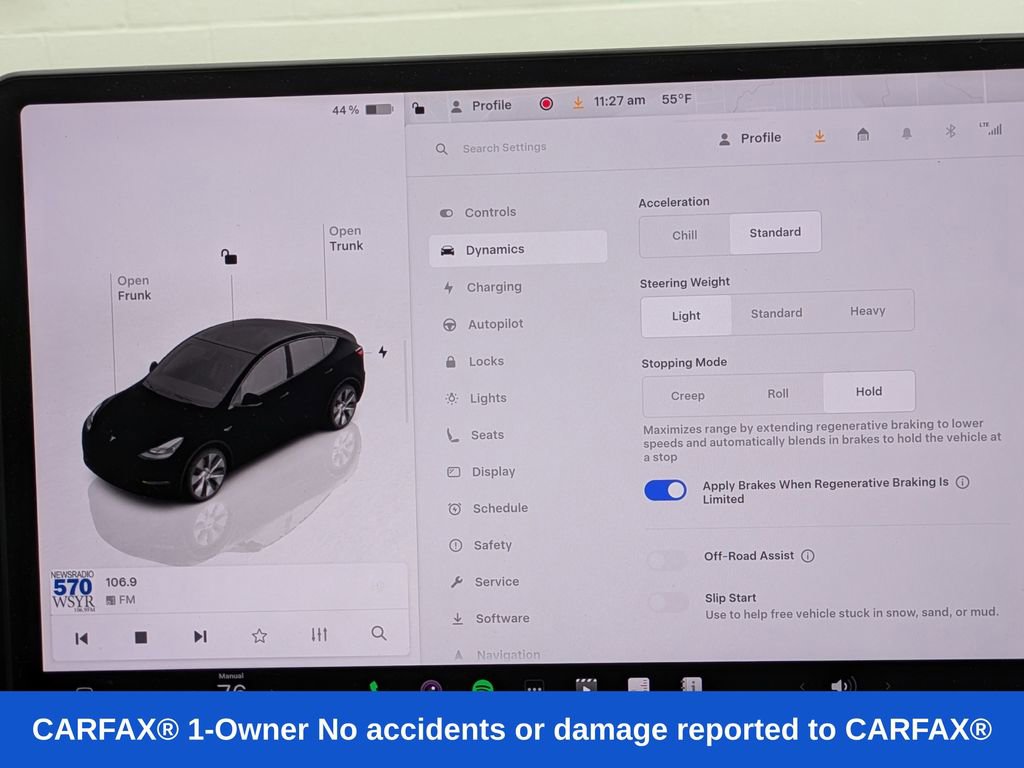The width and height of the screenshot is (1024, 768).
Task: Tap the 55°F outside temperature
Action: [676, 99]
